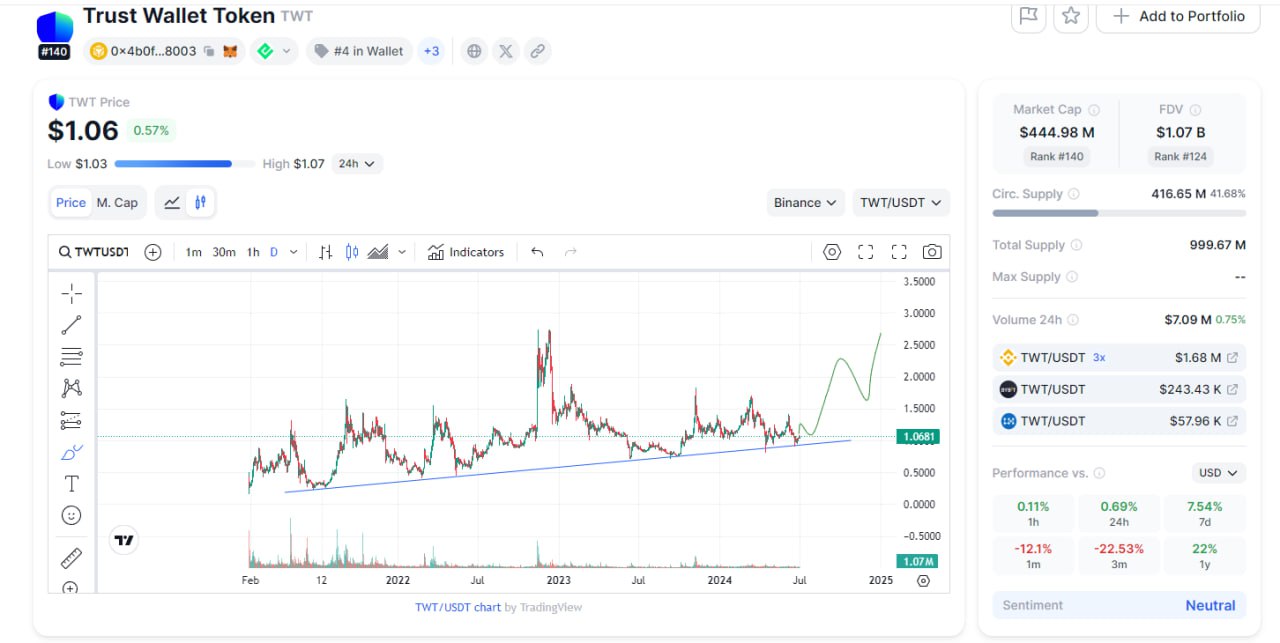The height and width of the screenshot is (643, 1280).
Task: Expand the green chain selector dropdown
Action: coord(274,51)
